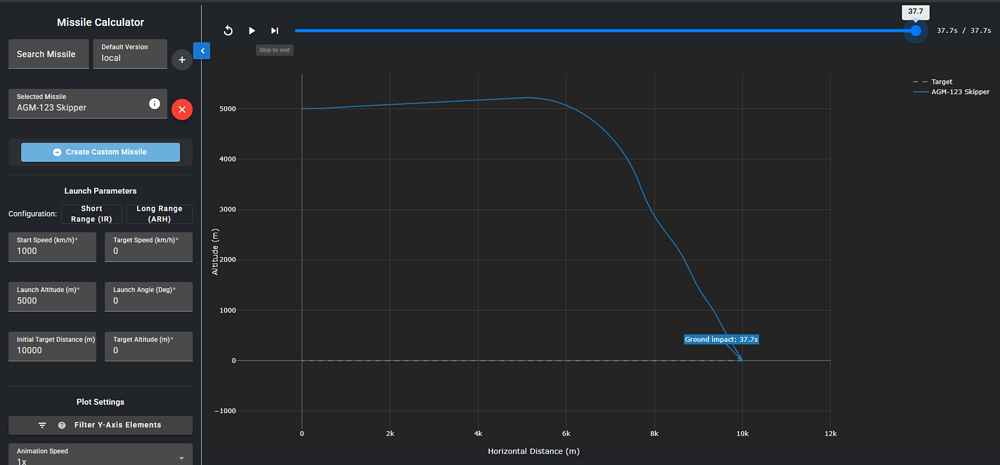This screenshot has height=465, width=1000.
Task: Click the timeline slider handle at 37.7
Action: click(915, 31)
